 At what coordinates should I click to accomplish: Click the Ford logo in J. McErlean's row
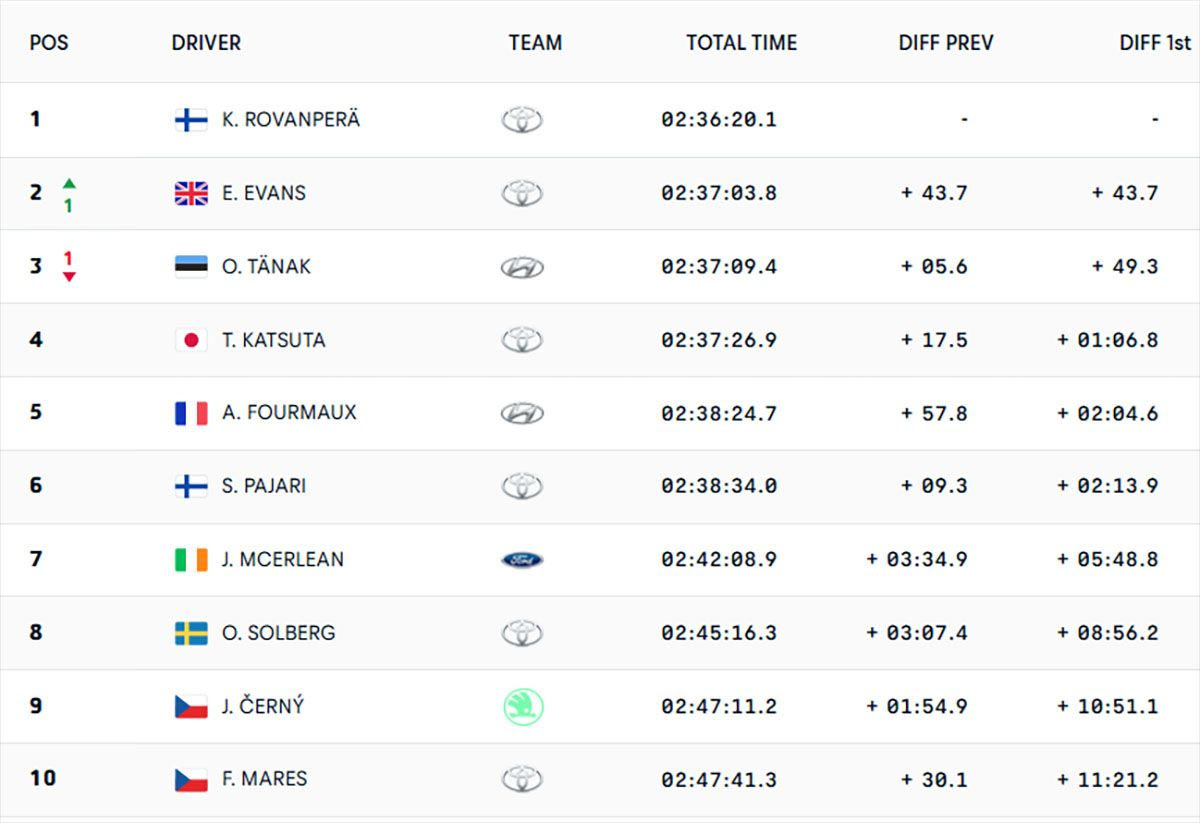(522, 560)
